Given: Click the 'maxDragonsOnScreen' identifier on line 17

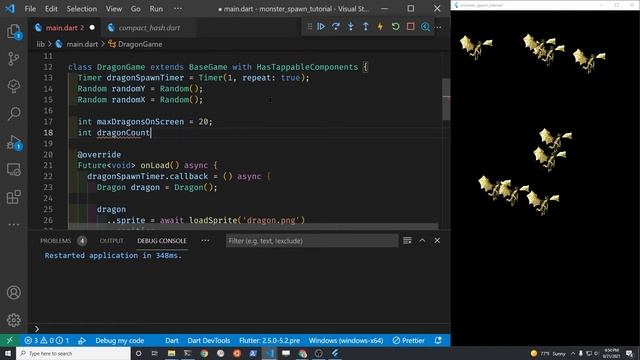Looking at the screenshot, I should 140,122.
